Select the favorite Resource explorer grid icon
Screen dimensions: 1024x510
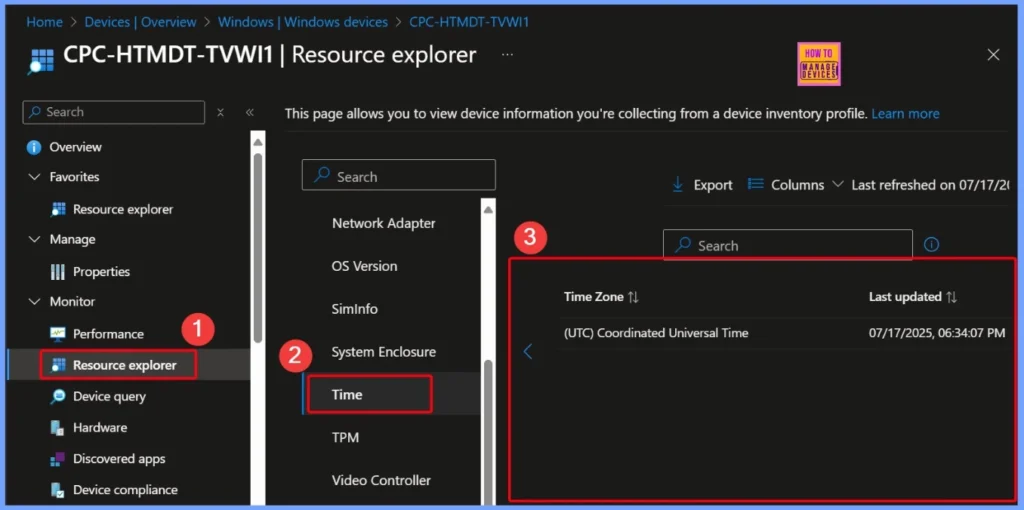point(58,210)
